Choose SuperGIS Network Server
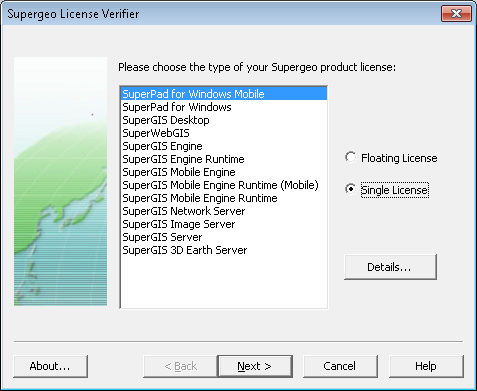The height and width of the screenshot is (391, 477). tap(224, 211)
